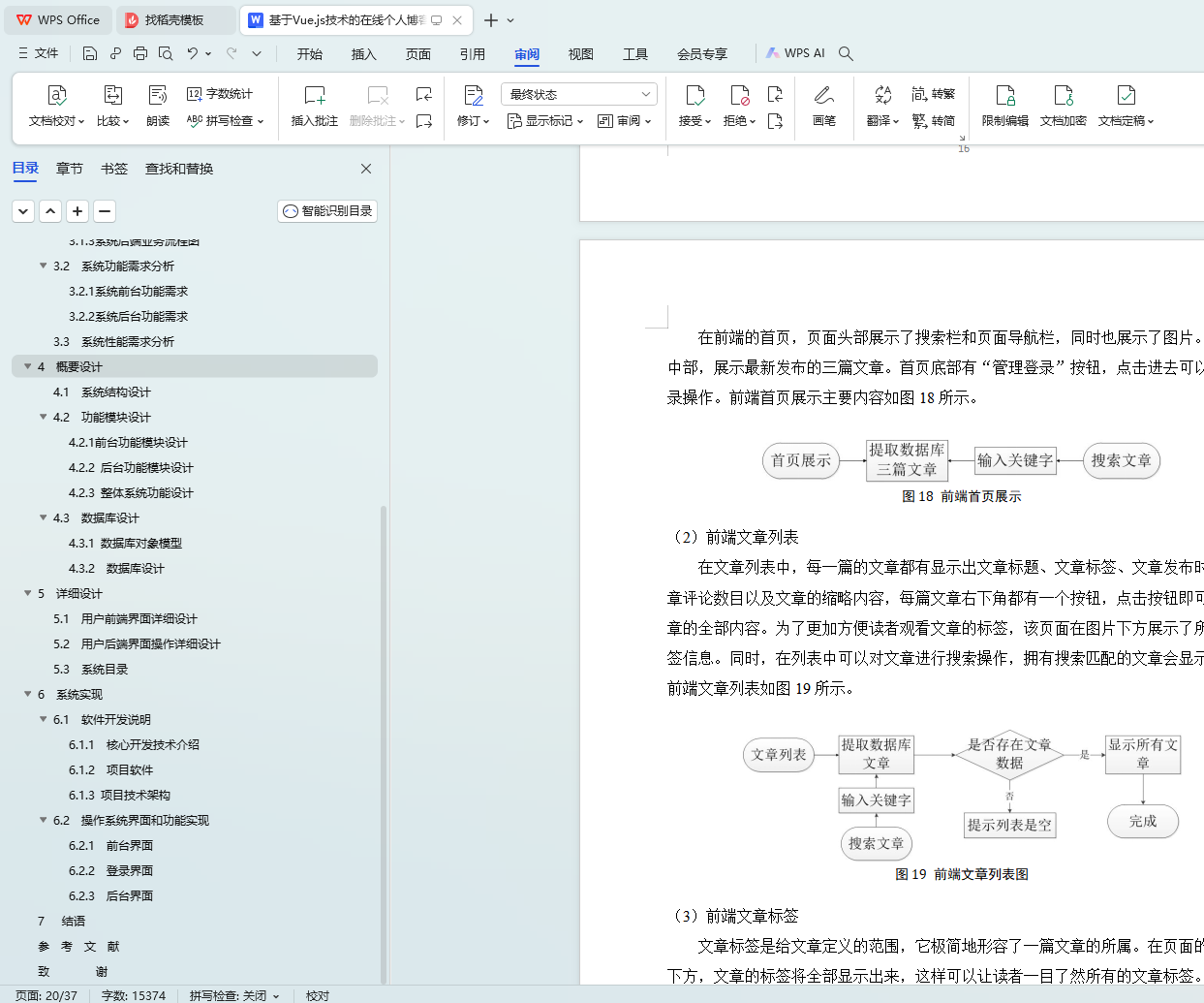Viewport: 1204px width, 1003px height.
Task: Open 限制编辑 restrict editing
Action: point(1005,107)
